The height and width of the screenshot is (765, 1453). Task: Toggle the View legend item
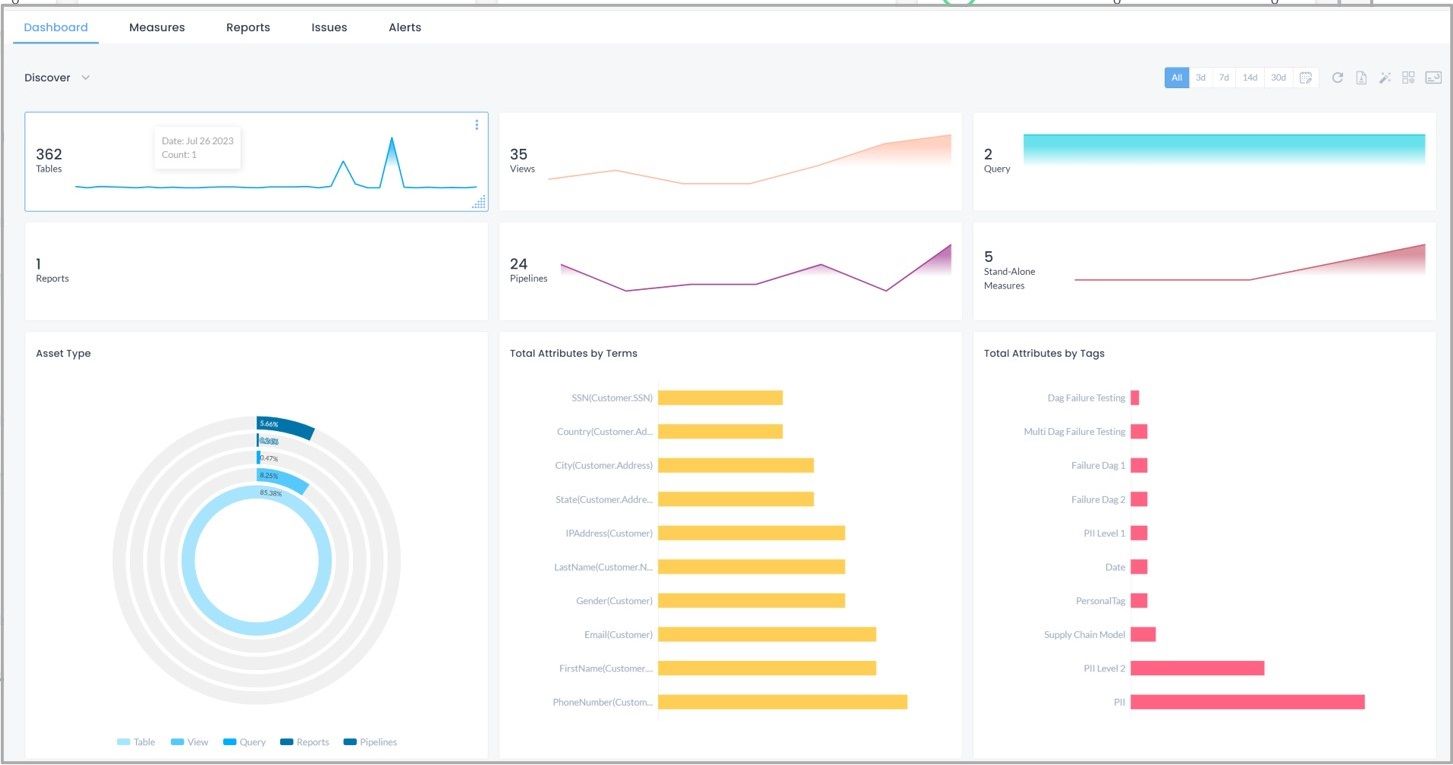[190, 742]
